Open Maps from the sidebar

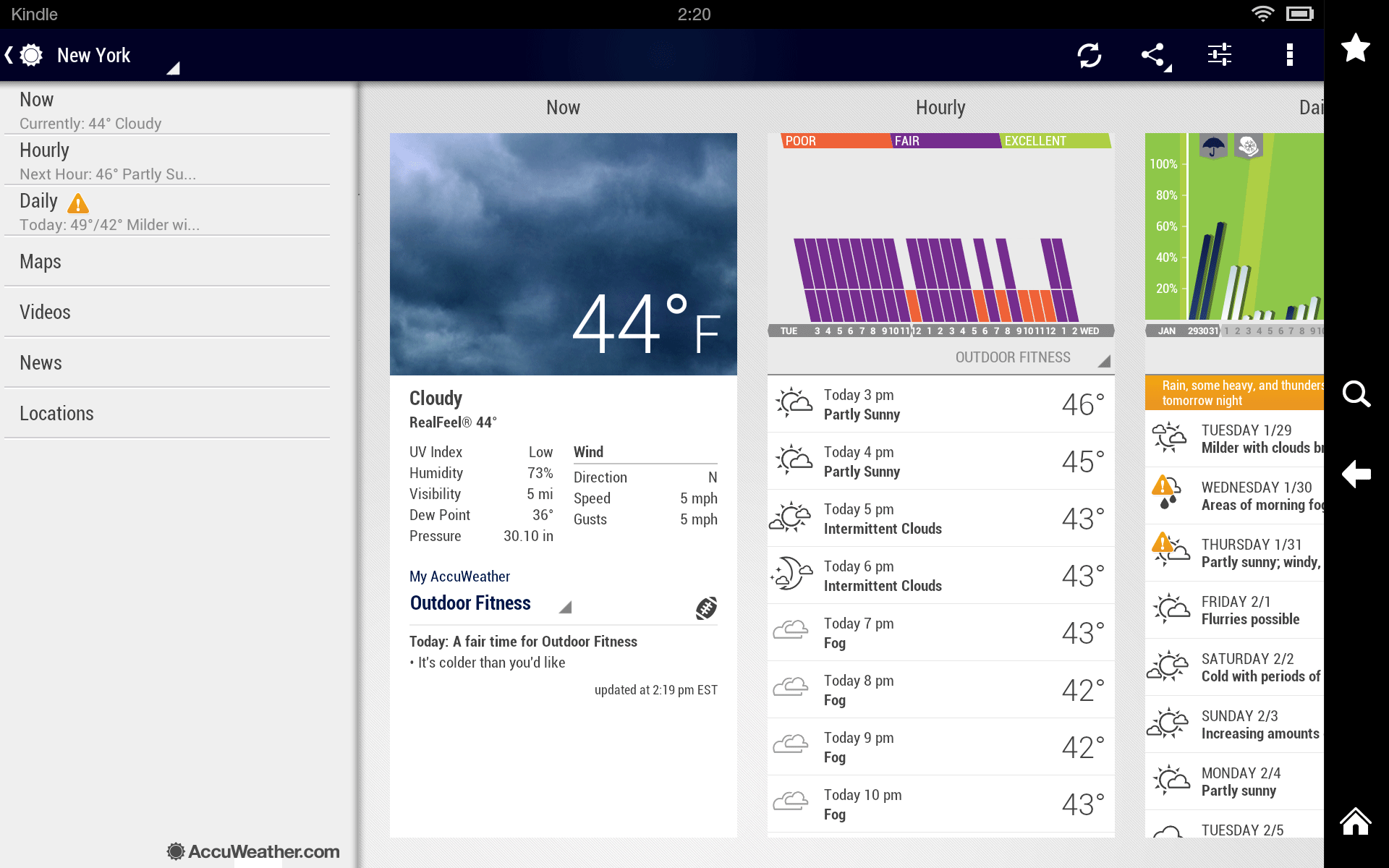pos(167,261)
